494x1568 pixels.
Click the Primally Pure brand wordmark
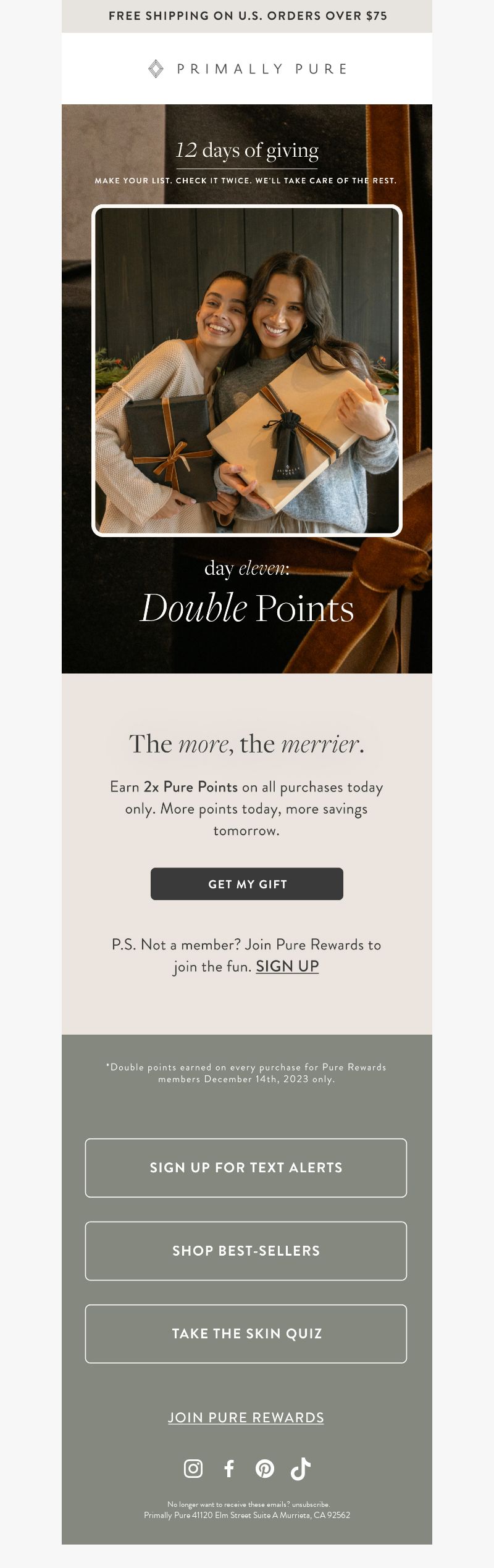click(x=262, y=69)
